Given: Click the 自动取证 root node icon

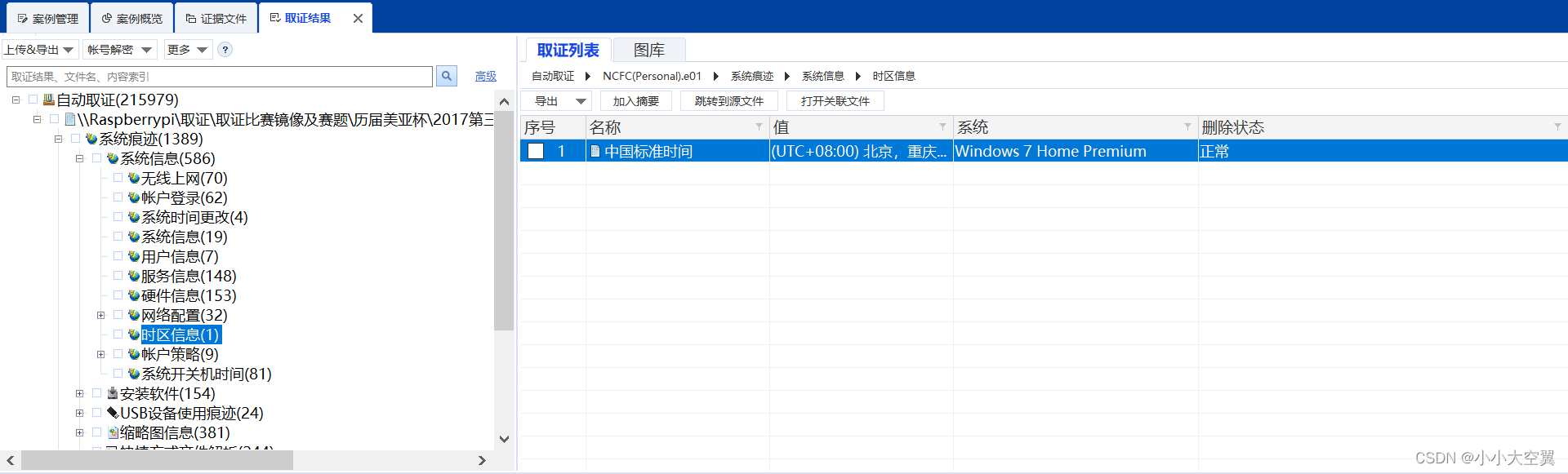Looking at the screenshot, I should [x=49, y=100].
